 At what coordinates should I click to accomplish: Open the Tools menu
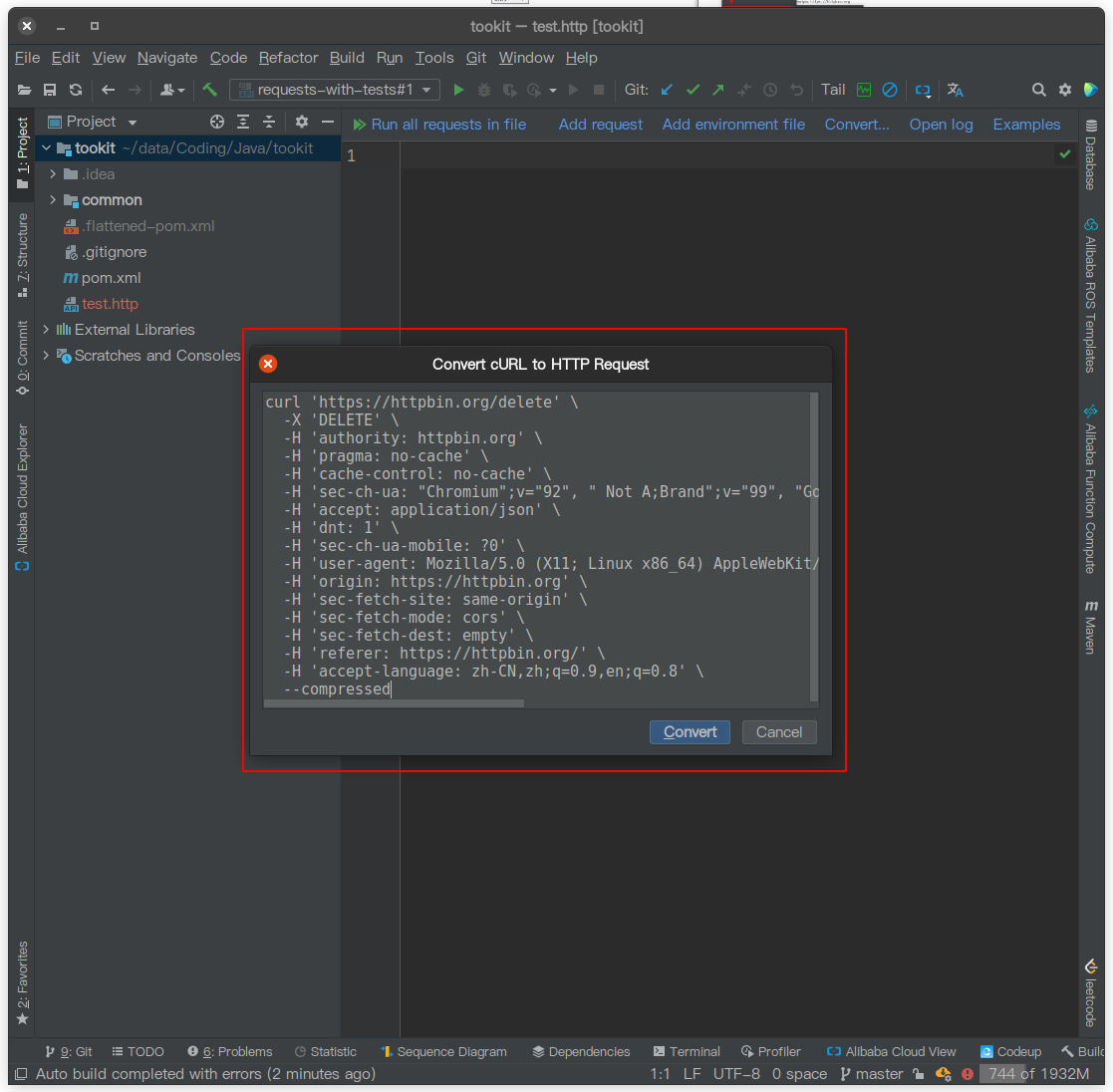(434, 58)
